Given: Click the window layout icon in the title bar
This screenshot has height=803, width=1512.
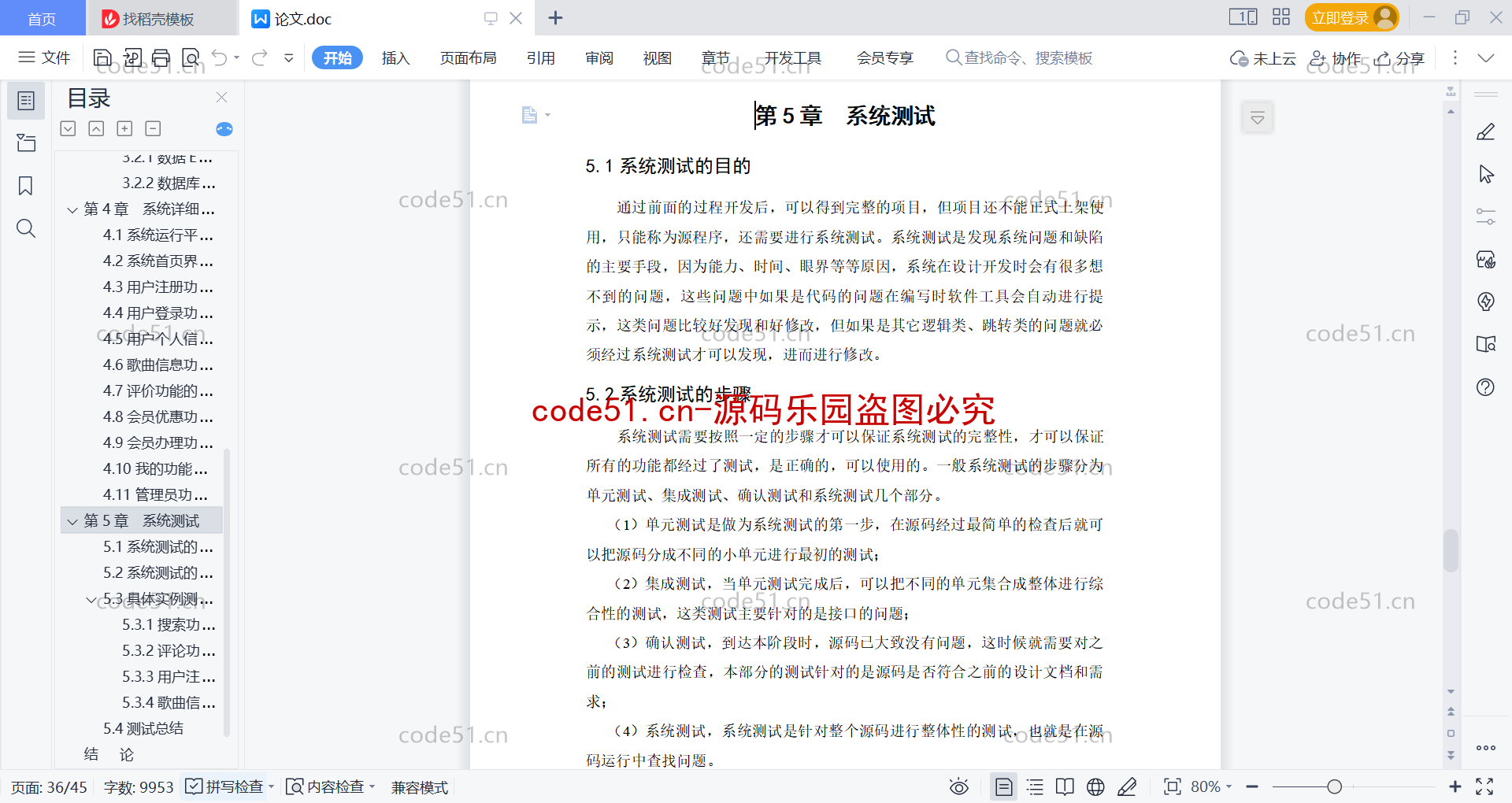Looking at the screenshot, I should [1243, 17].
